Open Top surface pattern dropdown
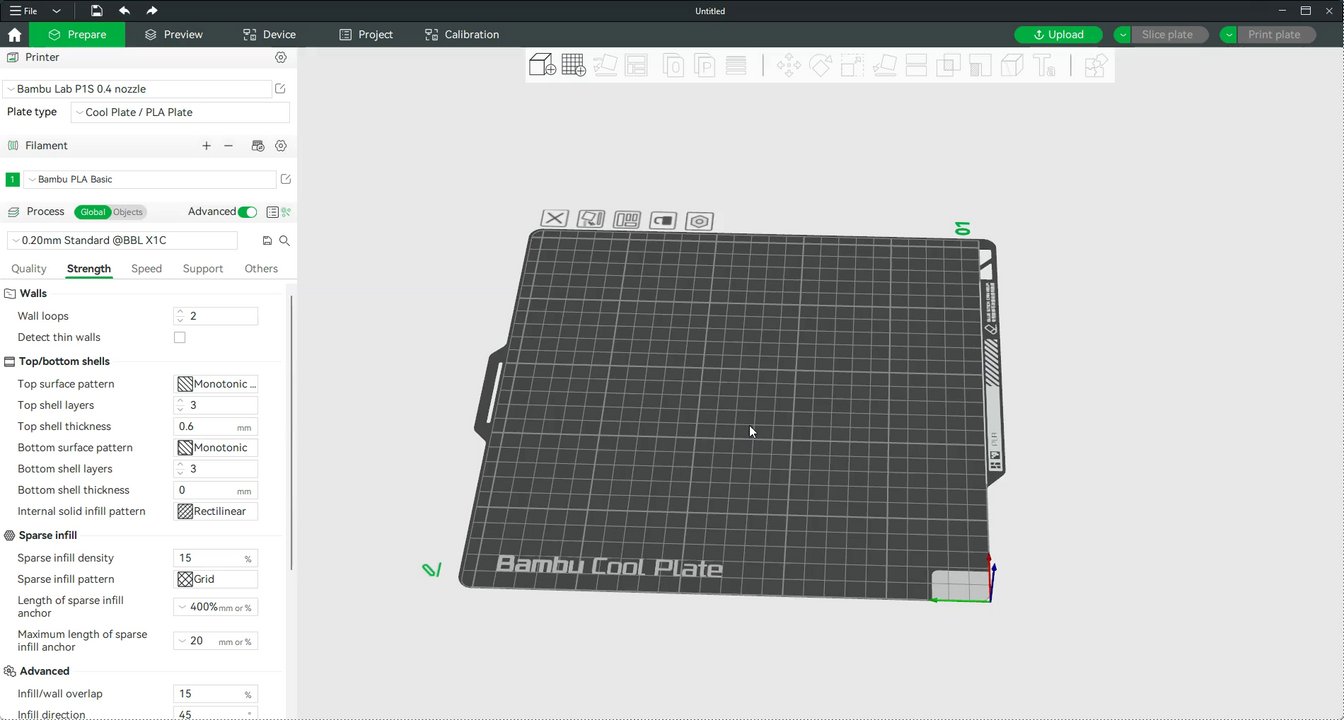The width and height of the screenshot is (1344, 720). 216,384
